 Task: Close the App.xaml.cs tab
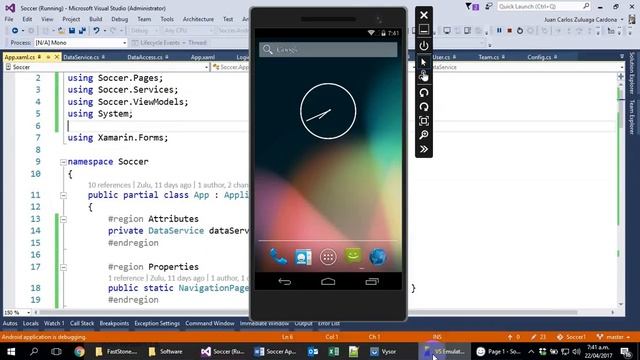click(57, 57)
